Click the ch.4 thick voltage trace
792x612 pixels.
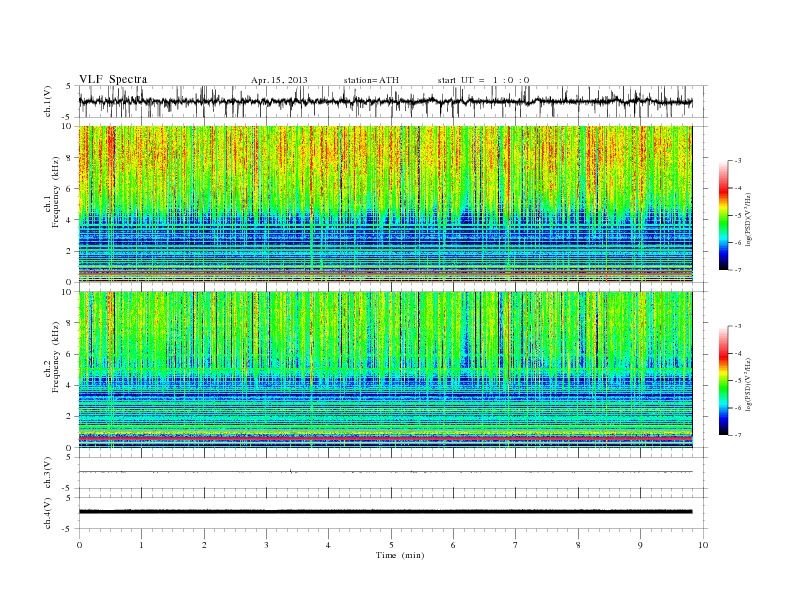(385, 512)
